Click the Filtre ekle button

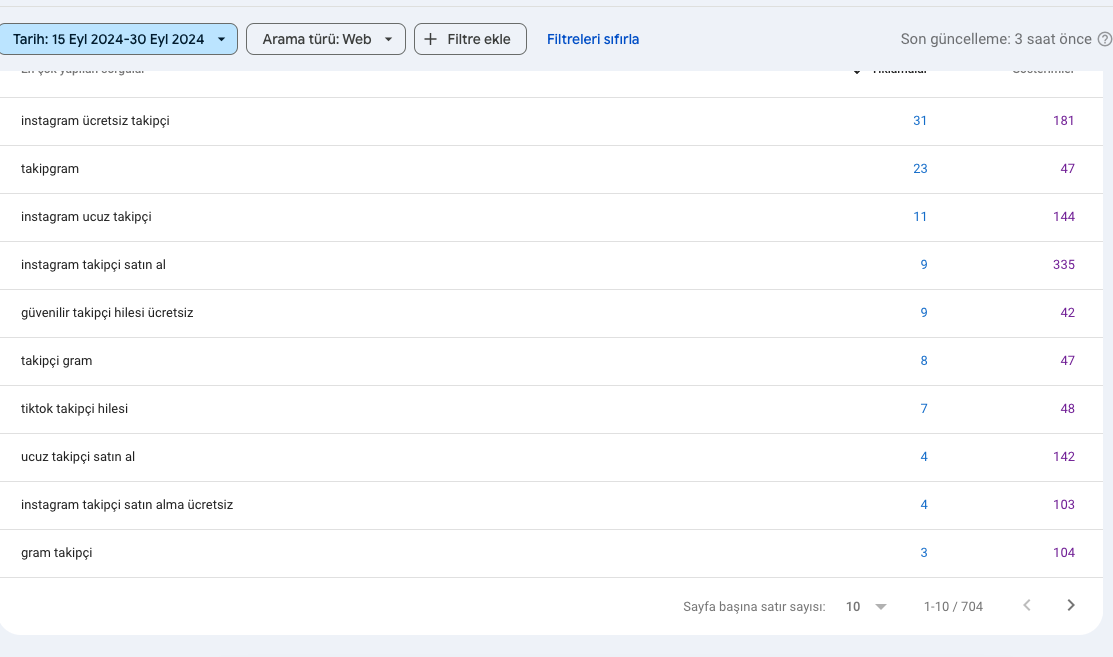(x=470, y=39)
